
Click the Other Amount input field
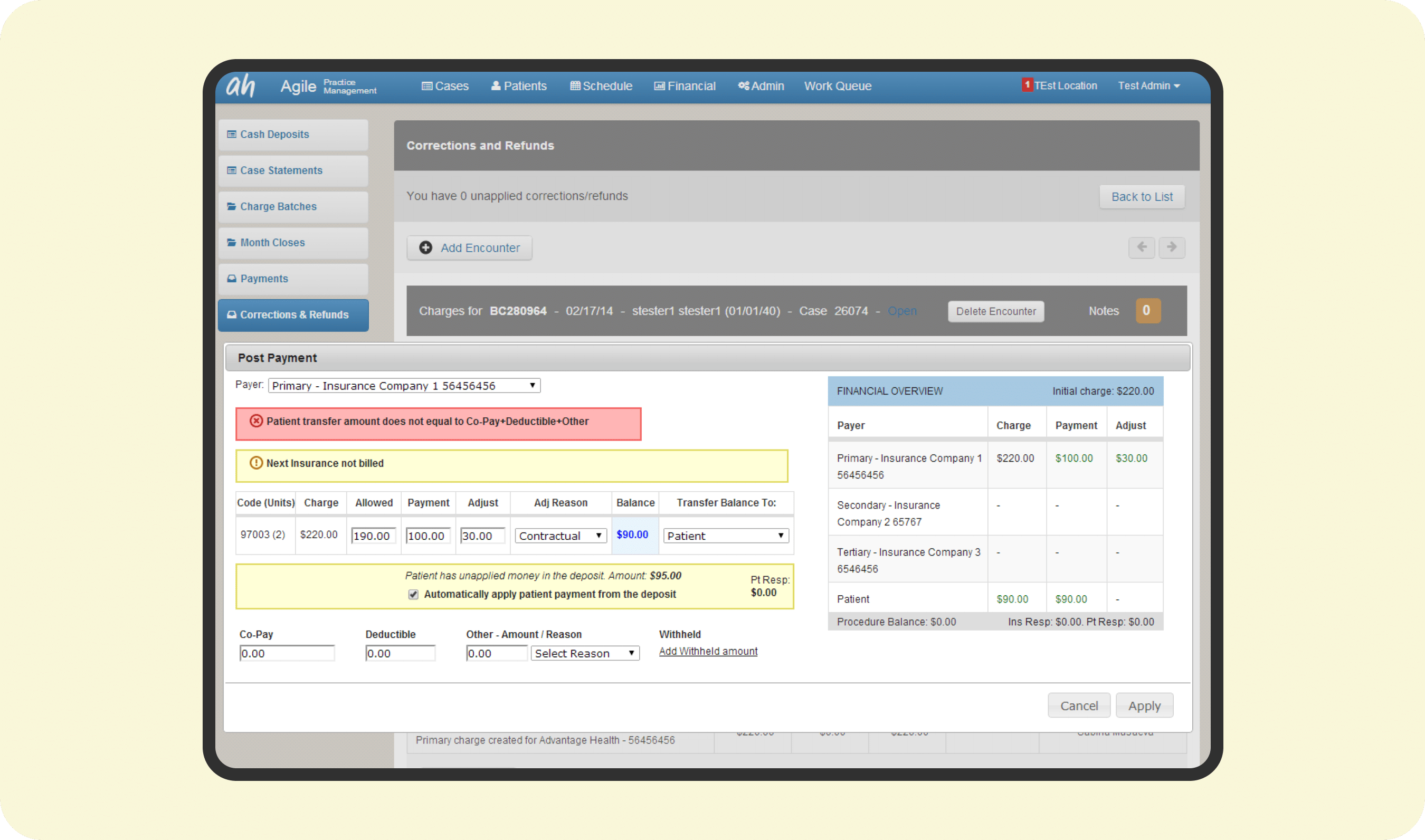click(x=497, y=654)
